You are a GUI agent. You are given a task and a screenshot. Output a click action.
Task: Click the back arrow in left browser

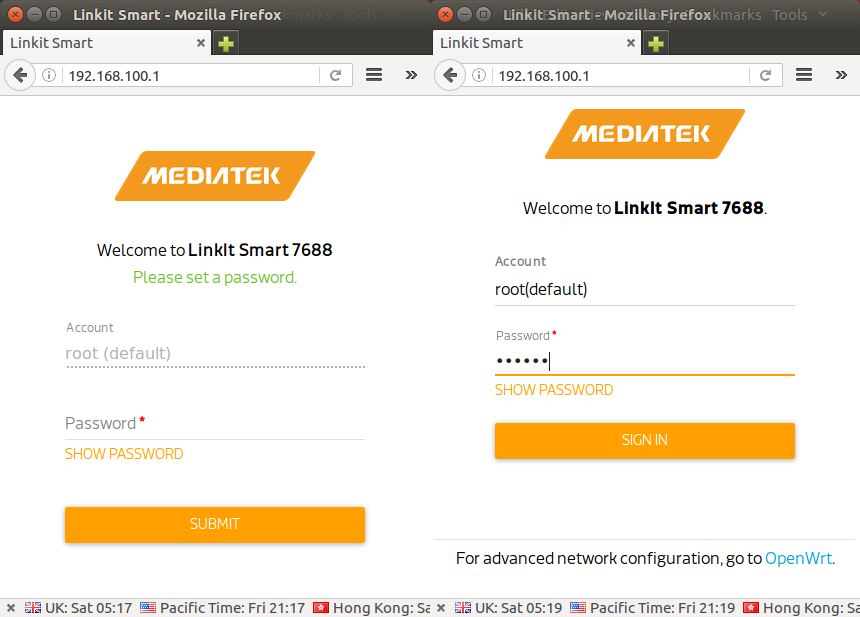coord(20,75)
